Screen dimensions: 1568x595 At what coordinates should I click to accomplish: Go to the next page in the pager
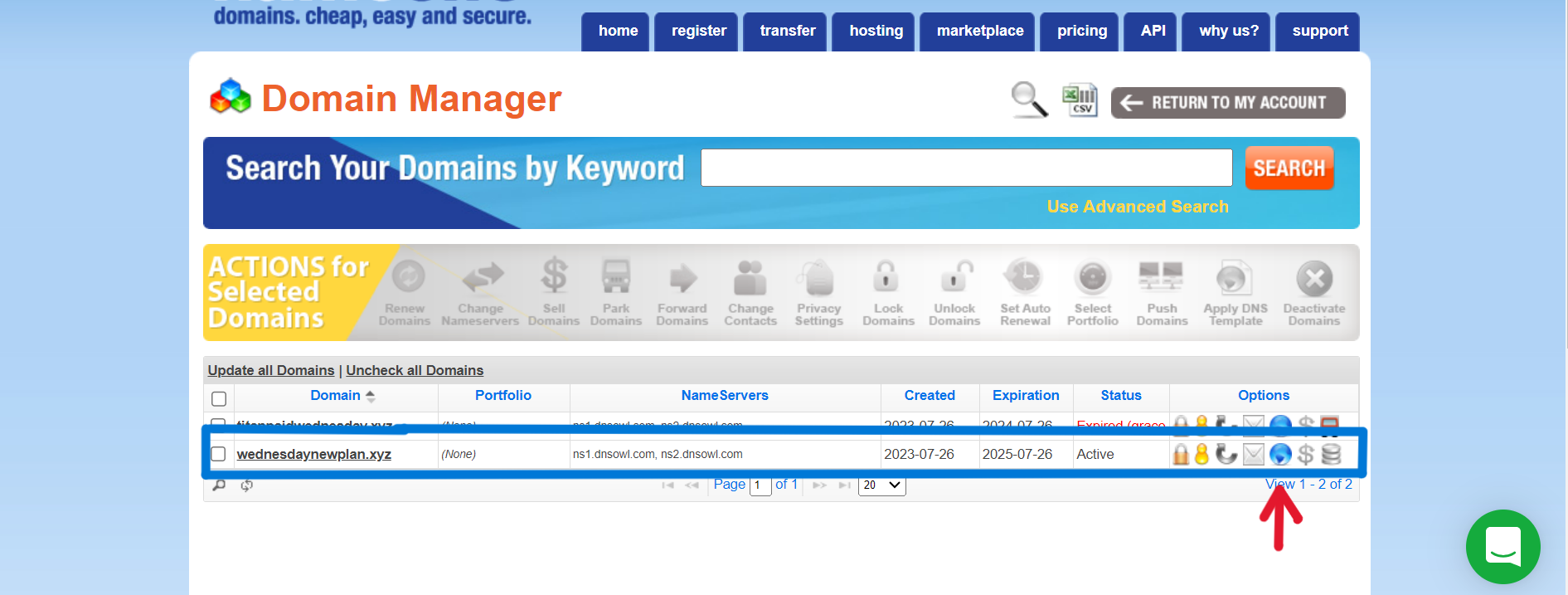pyautogui.click(x=819, y=485)
